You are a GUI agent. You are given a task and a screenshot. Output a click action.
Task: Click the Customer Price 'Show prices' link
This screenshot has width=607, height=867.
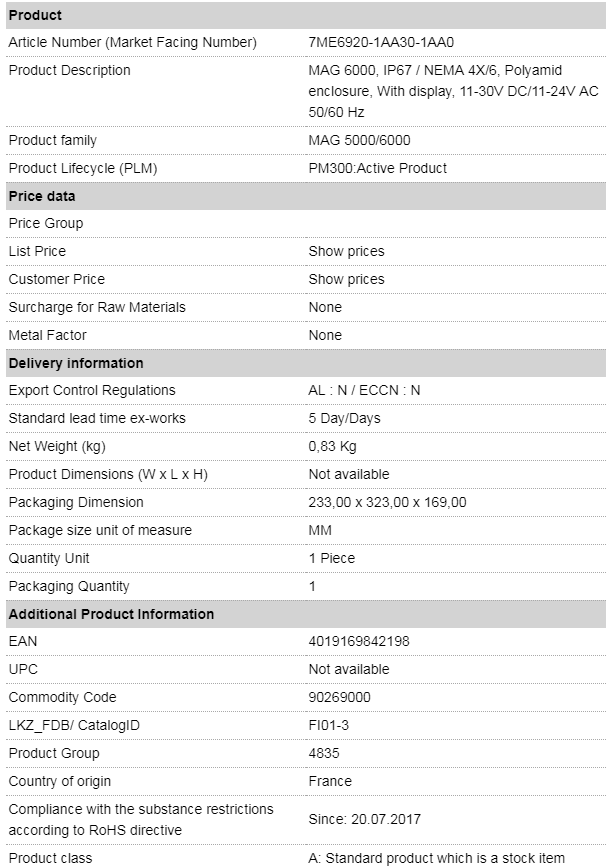[x=346, y=279]
